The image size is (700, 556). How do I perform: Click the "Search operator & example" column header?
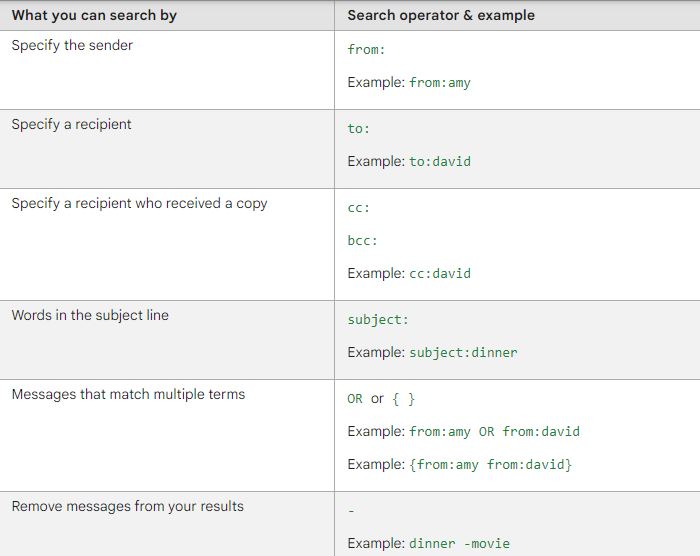[441, 15]
